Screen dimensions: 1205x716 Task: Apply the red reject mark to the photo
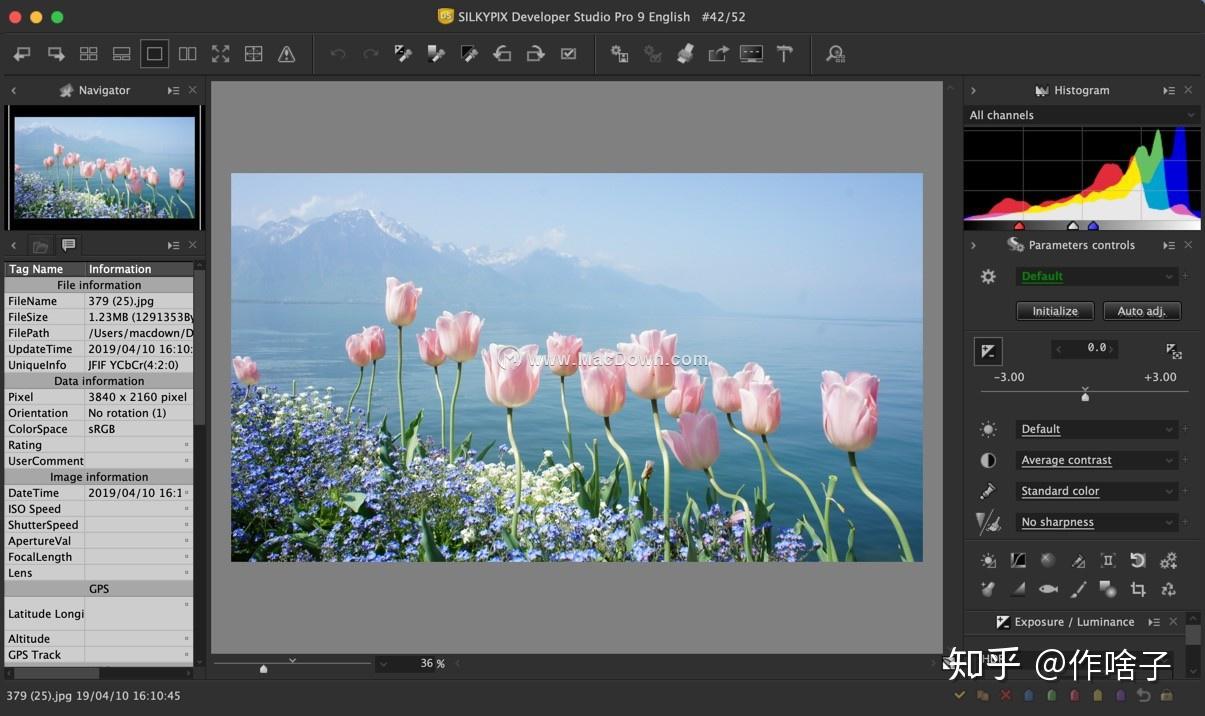point(1005,694)
